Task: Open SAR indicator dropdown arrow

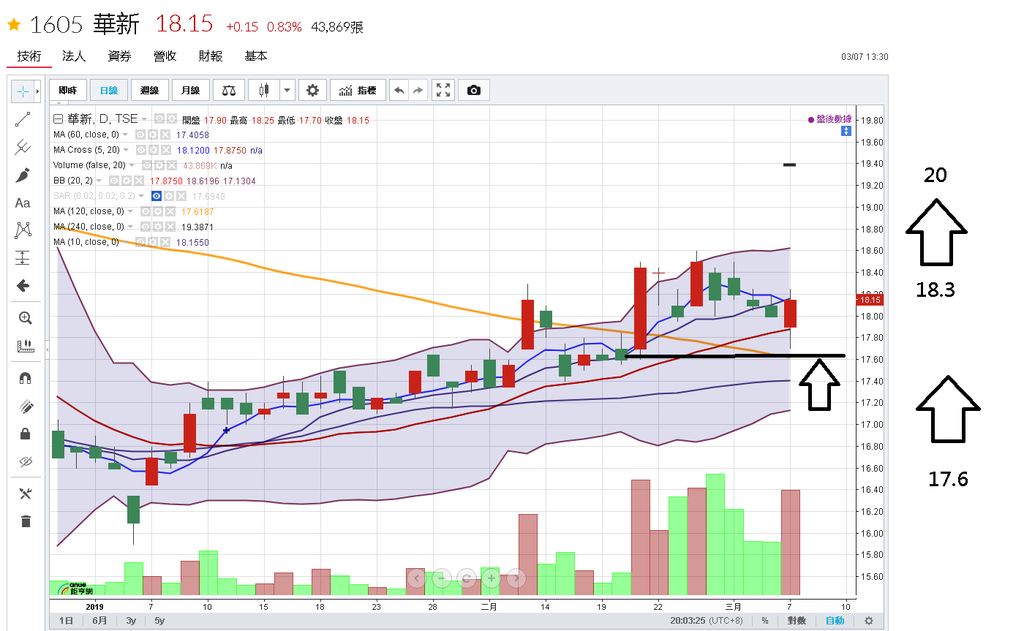Action: [142, 196]
